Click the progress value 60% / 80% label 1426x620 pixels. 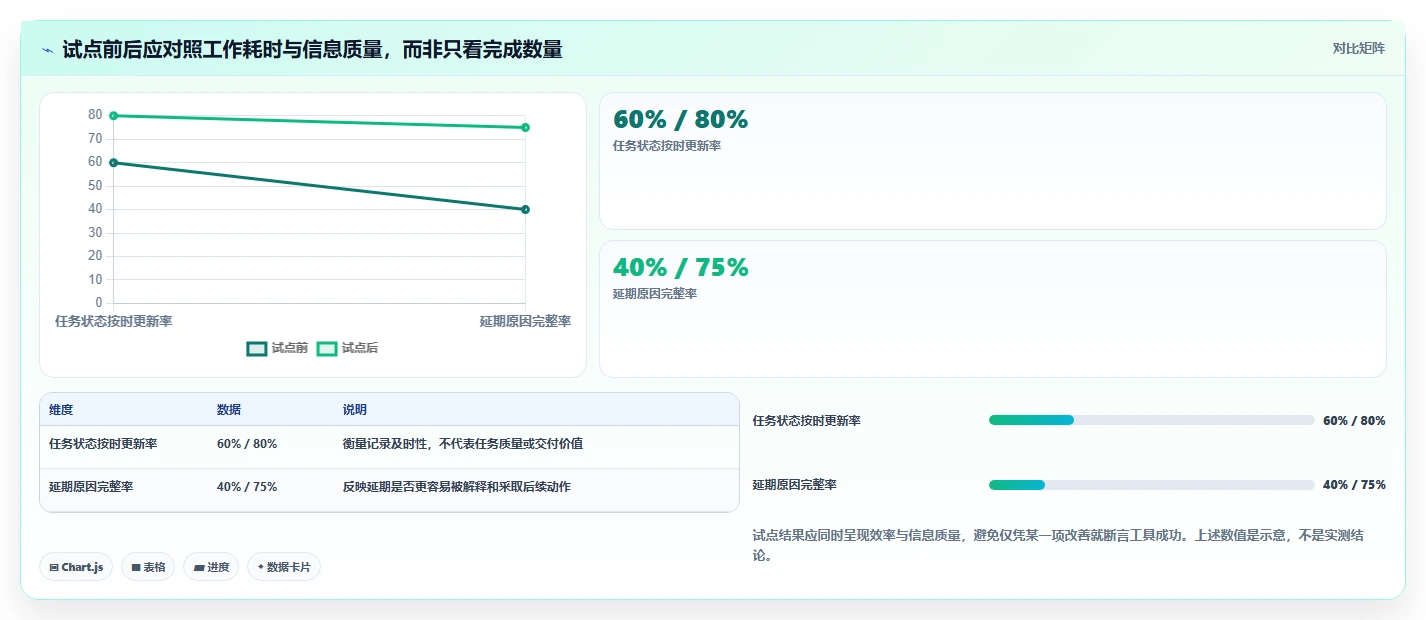point(1354,421)
